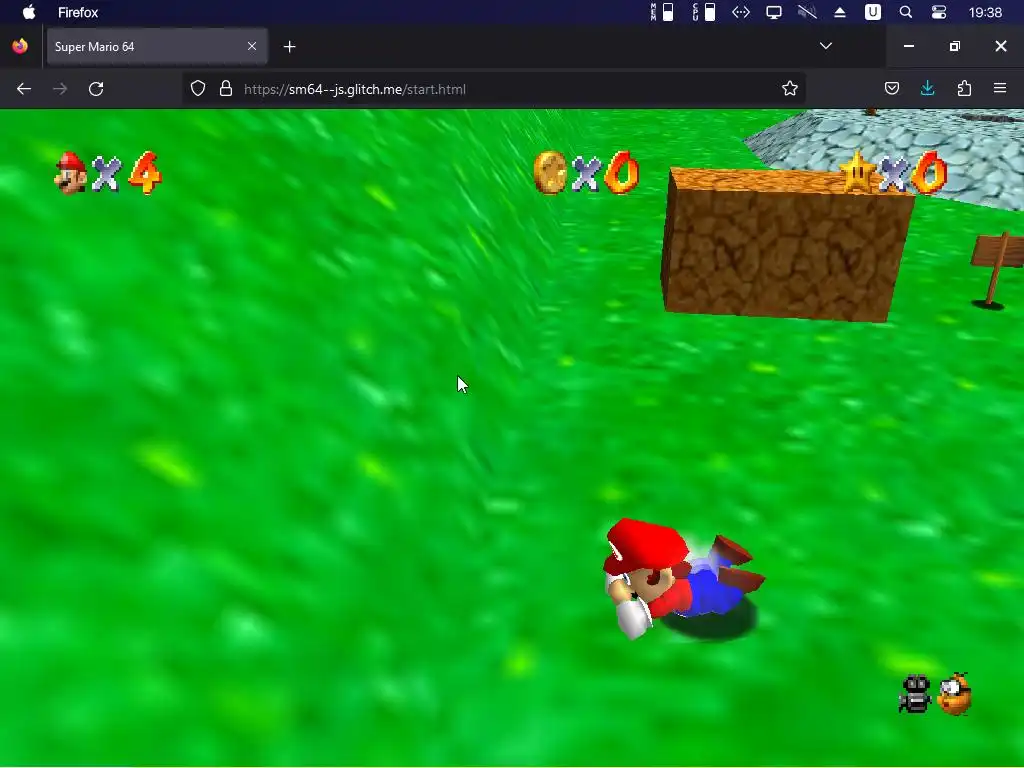Click the clock showing 19:38
1024x768 pixels.
(x=985, y=12)
